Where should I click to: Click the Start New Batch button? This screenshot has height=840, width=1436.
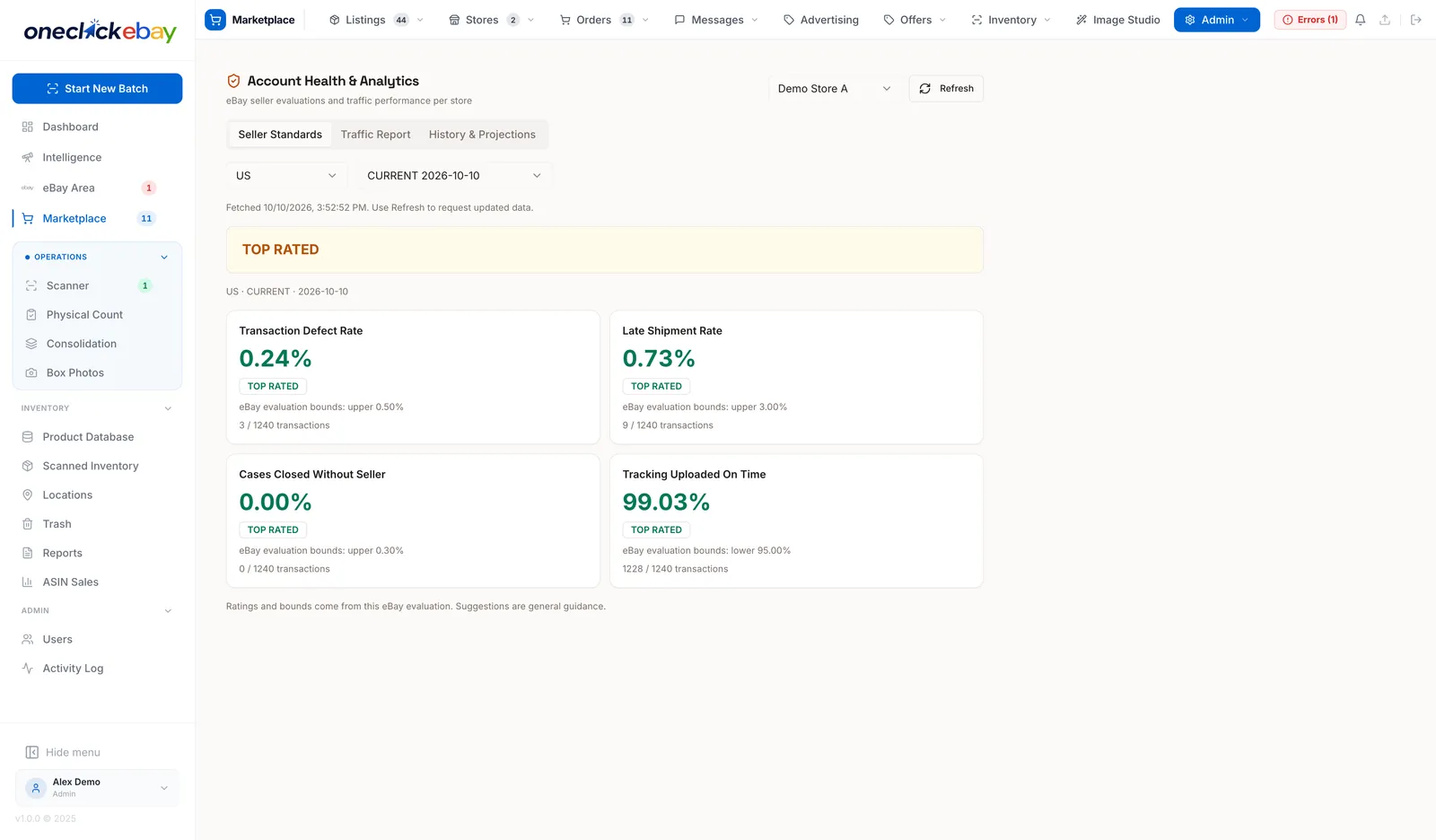pyautogui.click(x=97, y=89)
